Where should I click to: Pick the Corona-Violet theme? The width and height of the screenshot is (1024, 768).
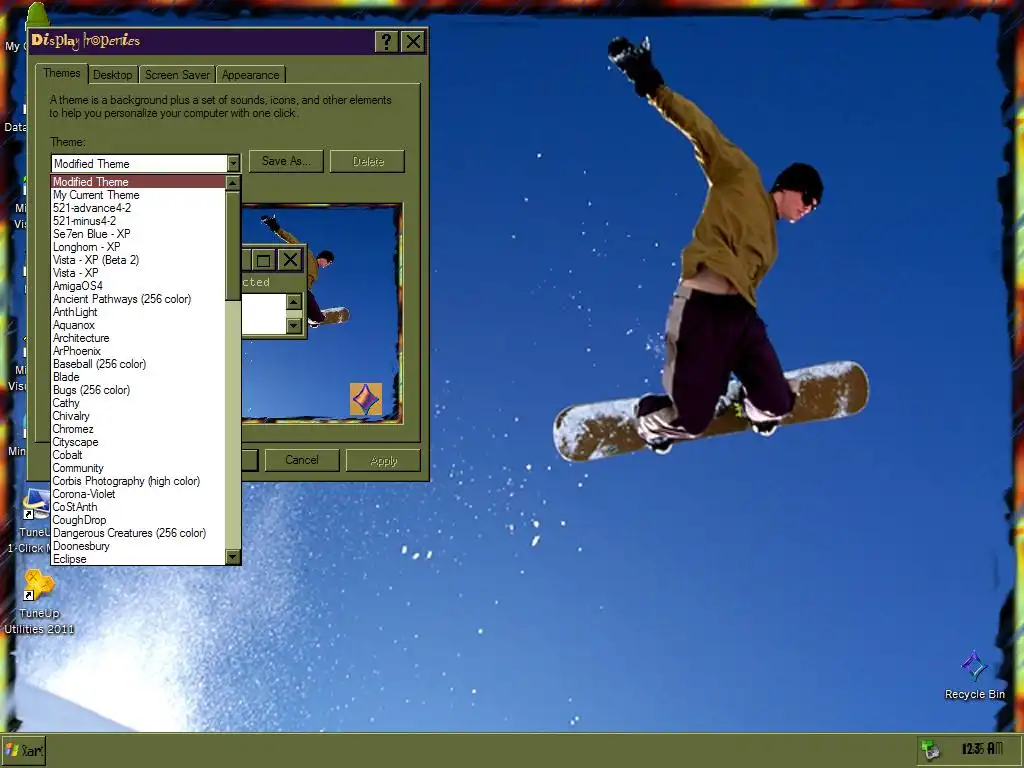click(x=138, y=494)
